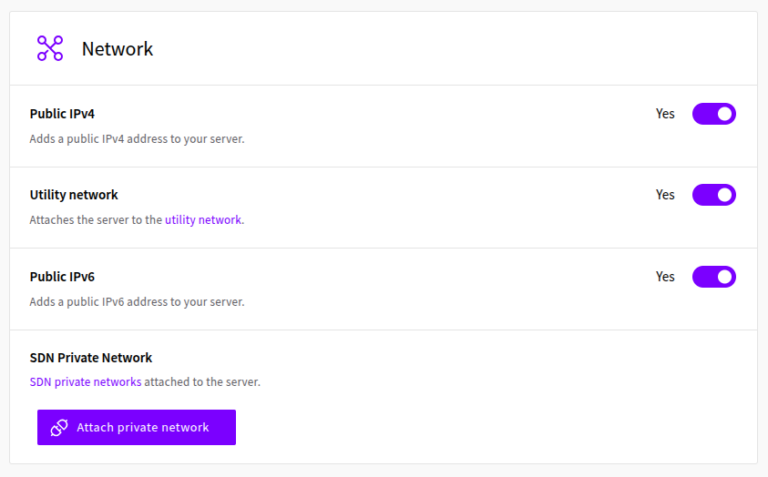The image size is (768, 477).
Task: Click the 'Attaches the server to the' text
Action: (x=95, y=220)
